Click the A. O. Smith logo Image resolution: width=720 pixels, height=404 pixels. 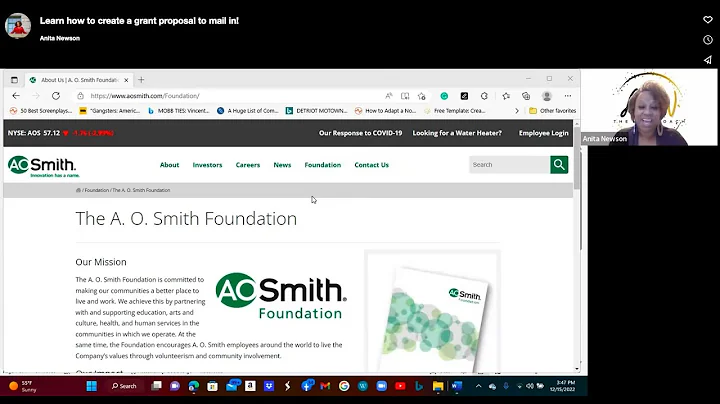pos(43,166)
